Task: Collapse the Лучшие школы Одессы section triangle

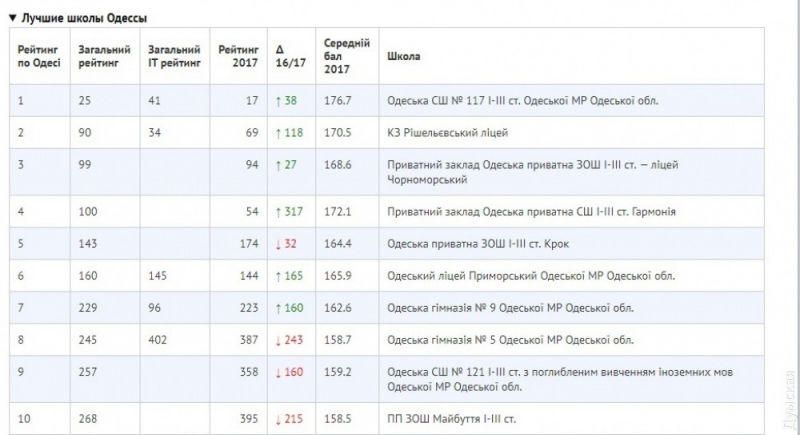Action: 13,18
